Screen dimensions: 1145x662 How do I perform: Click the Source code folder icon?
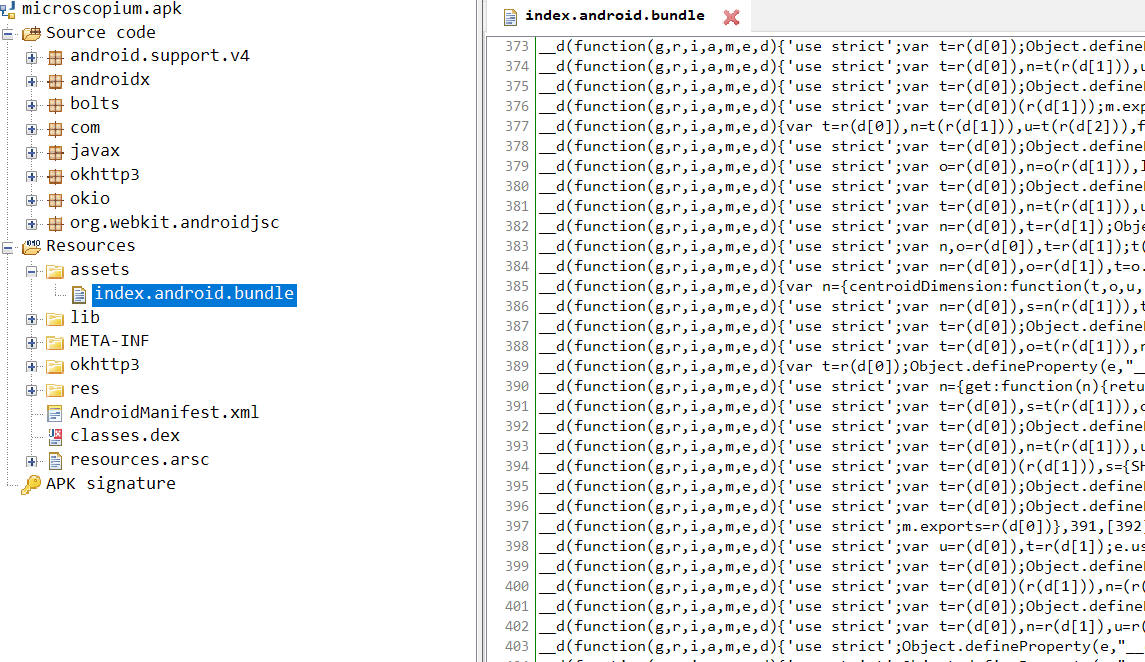click(x=31, y=33)
